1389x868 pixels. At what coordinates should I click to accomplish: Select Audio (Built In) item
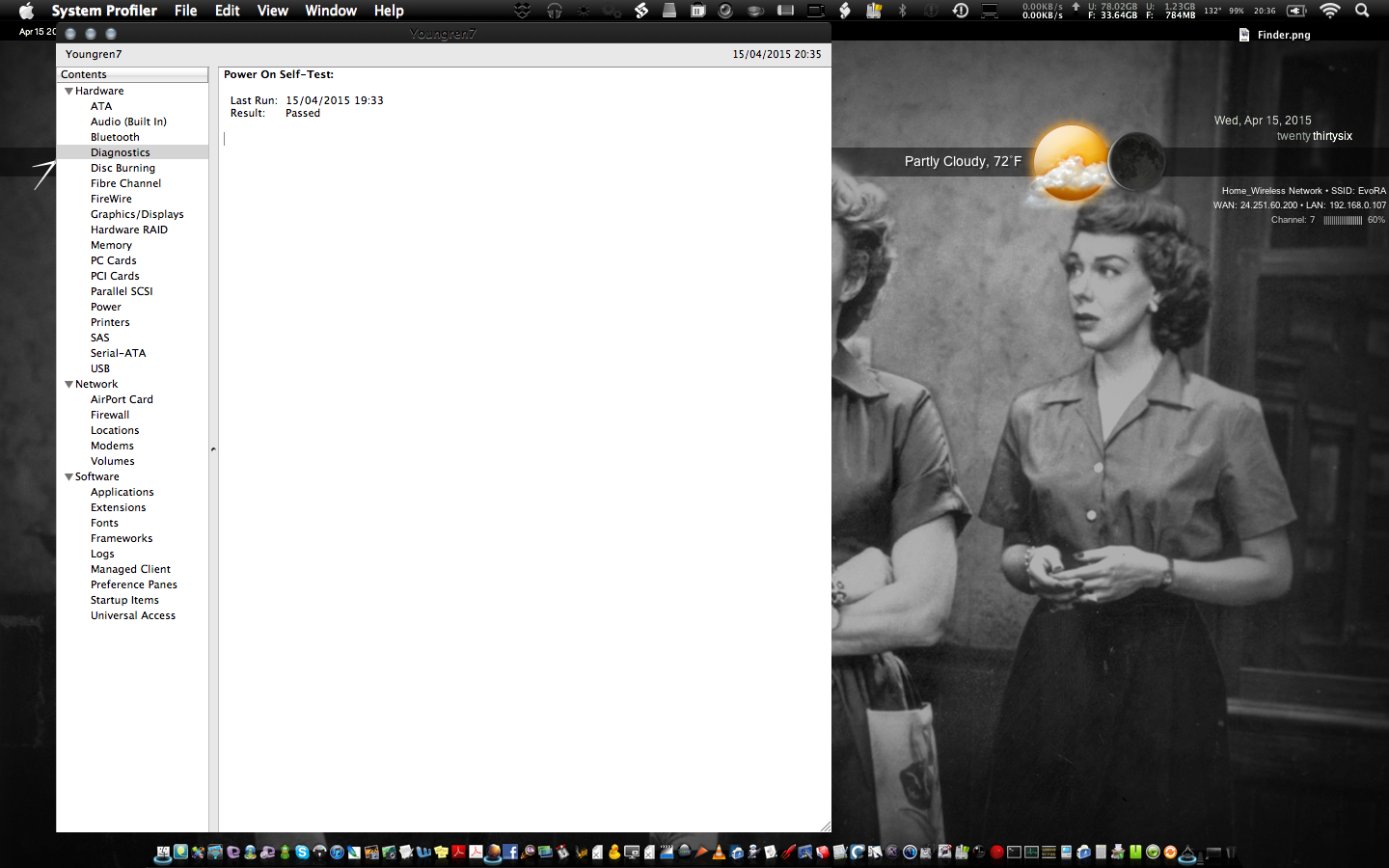point(128,122)
